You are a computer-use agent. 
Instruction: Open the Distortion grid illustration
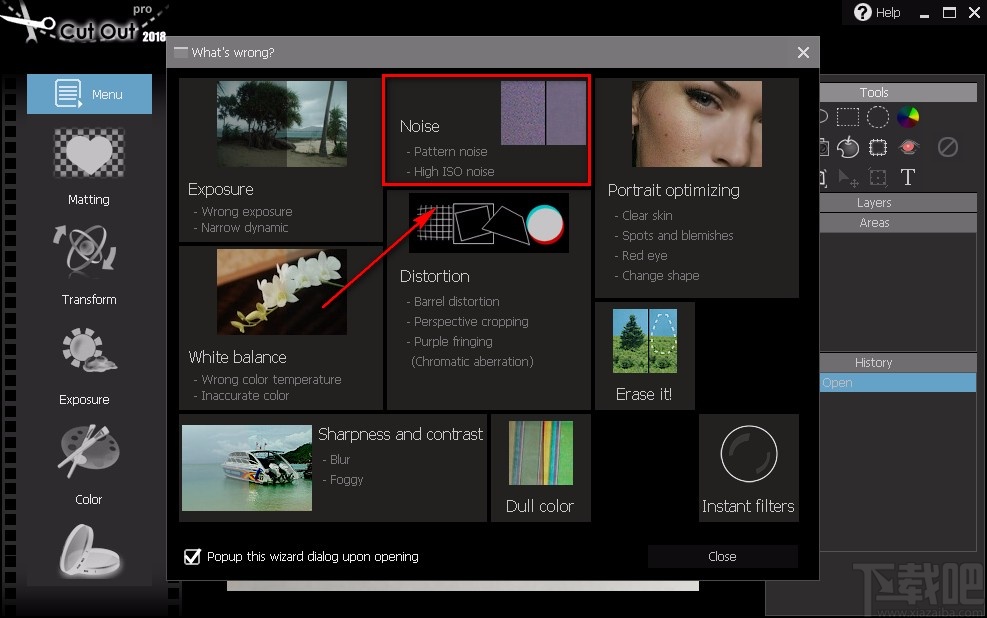tap(488, 223)
